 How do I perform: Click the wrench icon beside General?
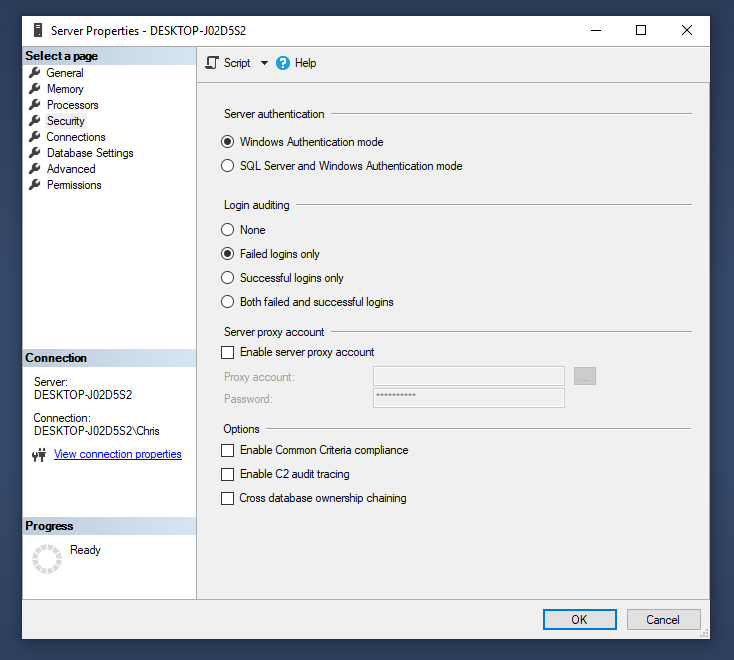[x=35, y=73]
